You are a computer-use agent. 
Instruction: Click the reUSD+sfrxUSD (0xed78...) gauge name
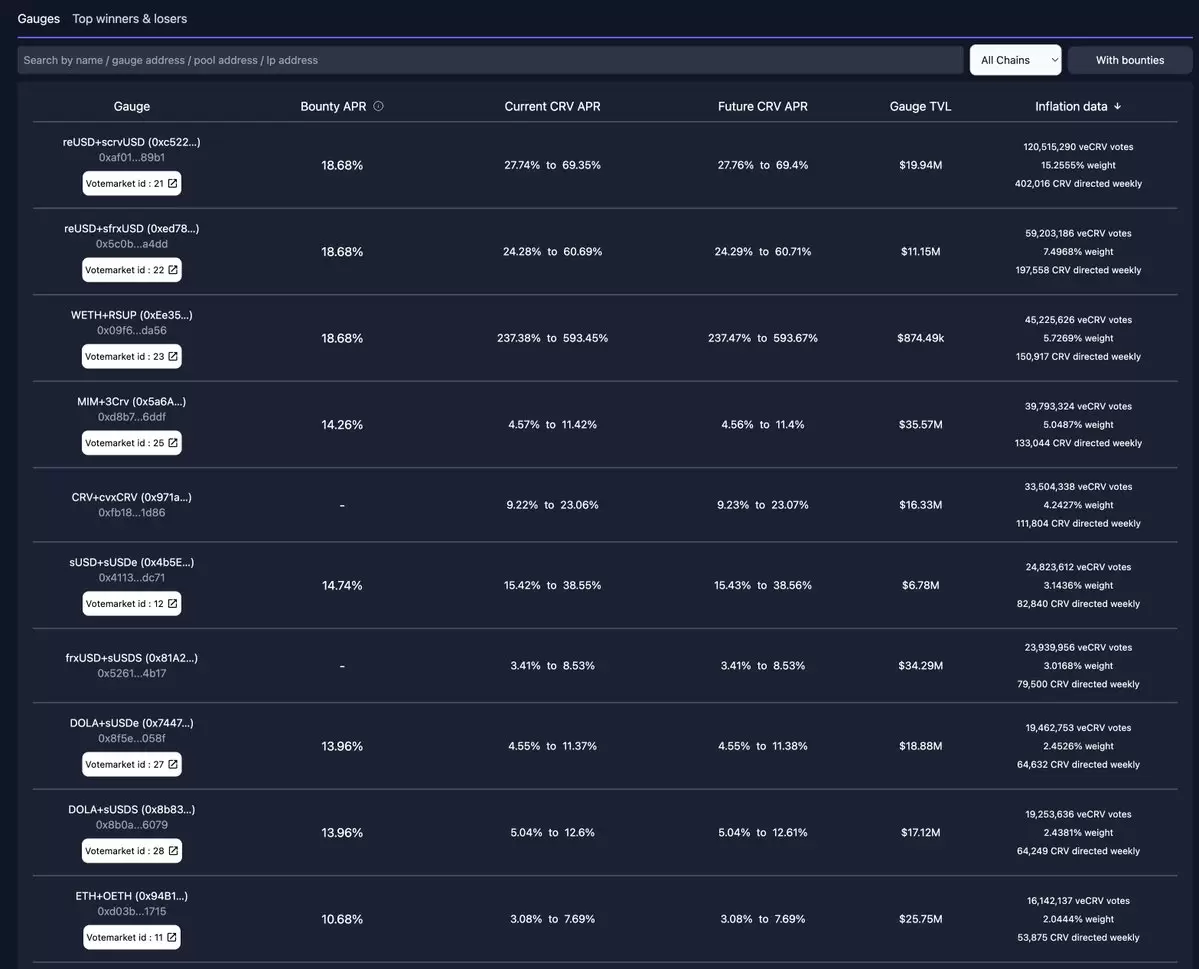[132, 229]
